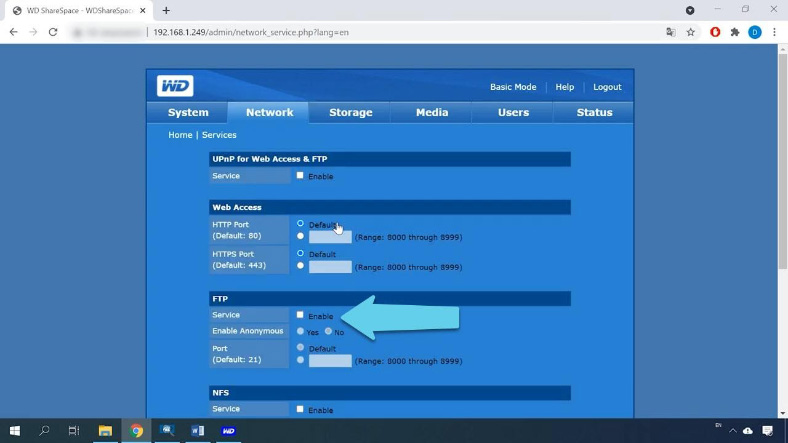788x443 pixels.
Task: Select custom HTTP port radio button
Action: [x=300, y=236]
